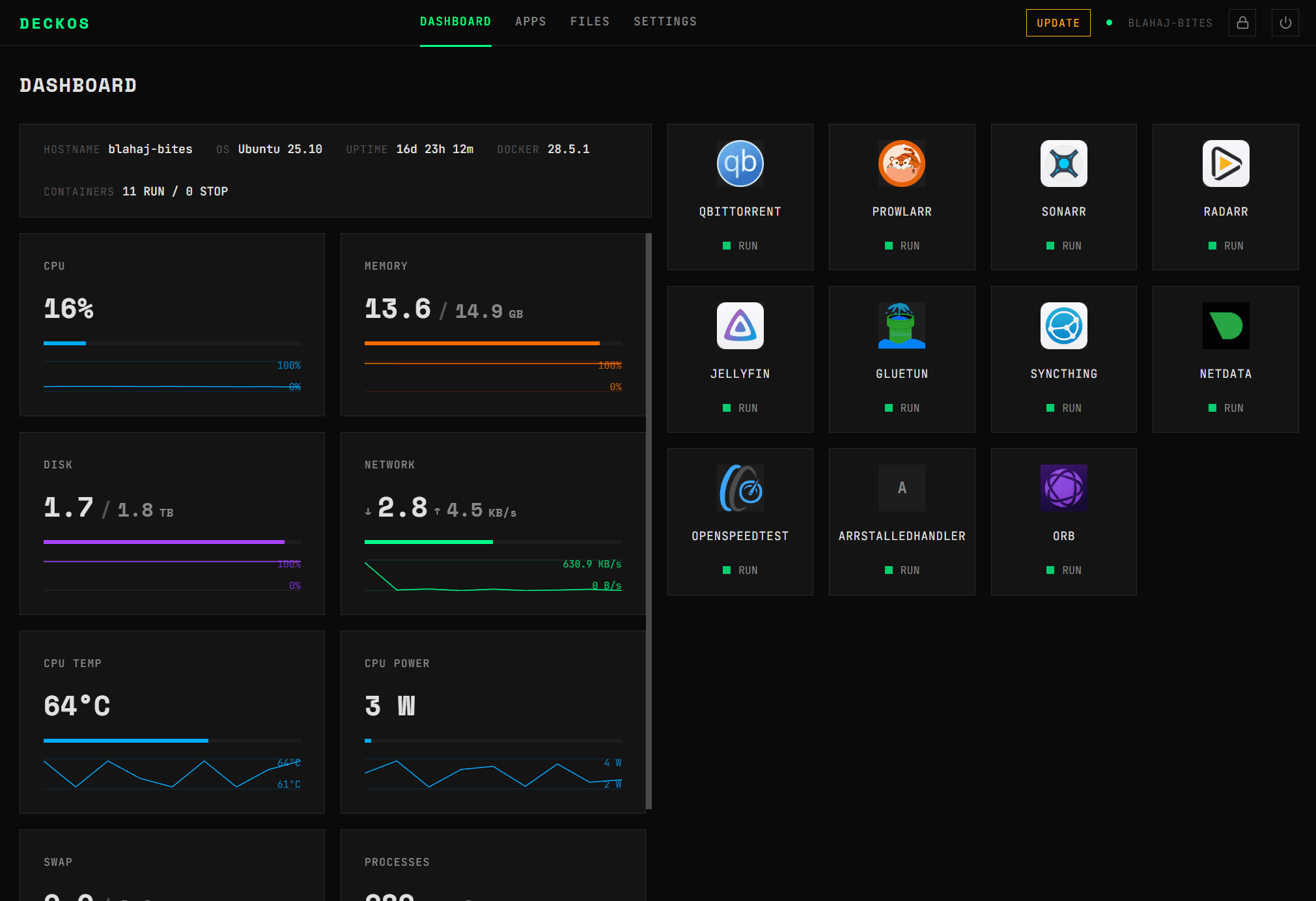The width and height of the screenshot is (1316, 901).
Task: Click the PROCESSES card heading
Action: pos(397,862)
